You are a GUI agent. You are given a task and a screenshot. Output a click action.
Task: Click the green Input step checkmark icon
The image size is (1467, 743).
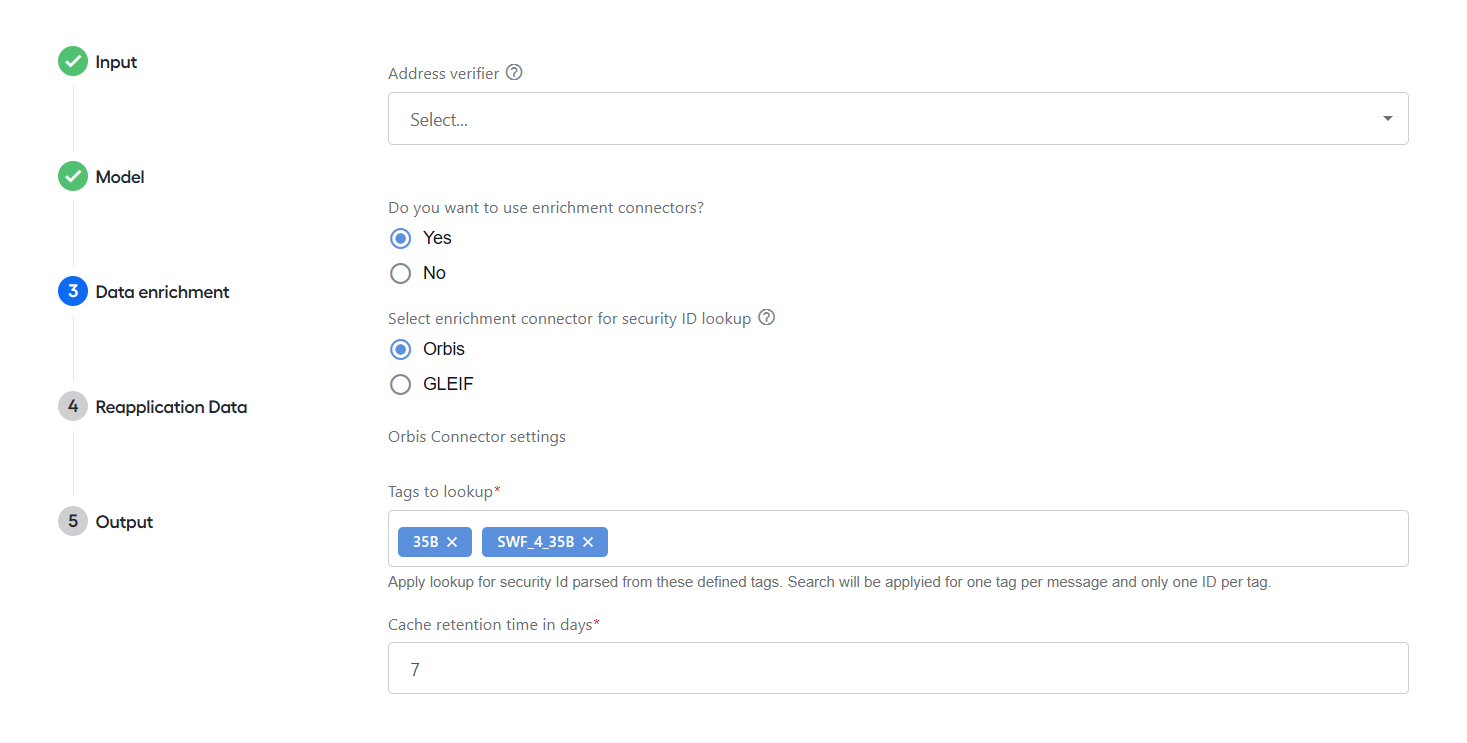click(73, 62)
